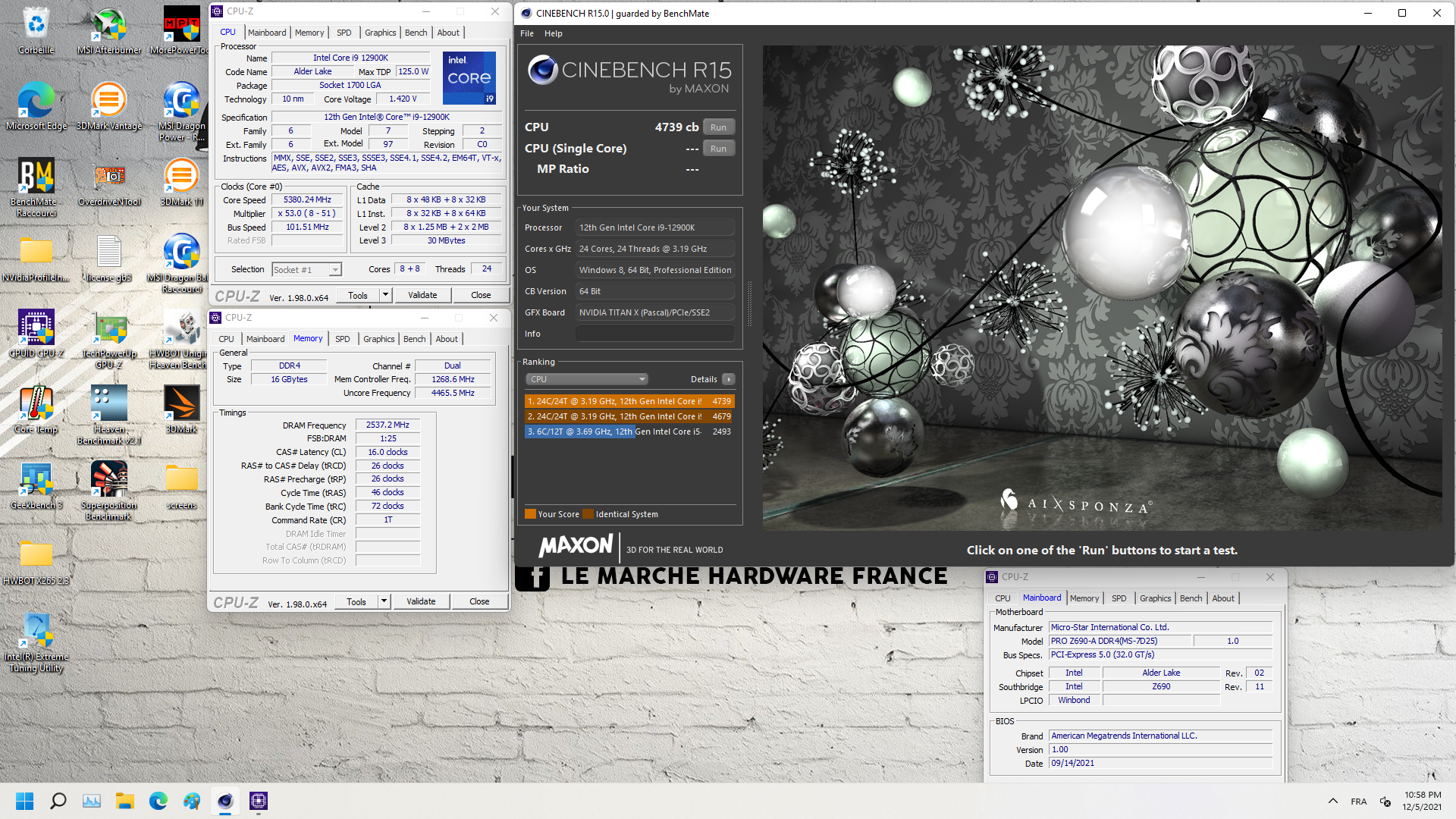Open Memory tab in Mainboard CPU-Z window
This screenshot has width=1456, height=819.
pyautogui.click(x=1084, y=598)
